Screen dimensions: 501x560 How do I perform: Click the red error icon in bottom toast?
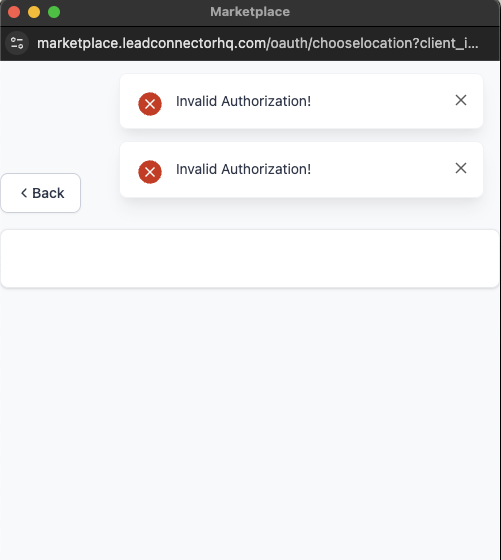(x=150, y=172)
